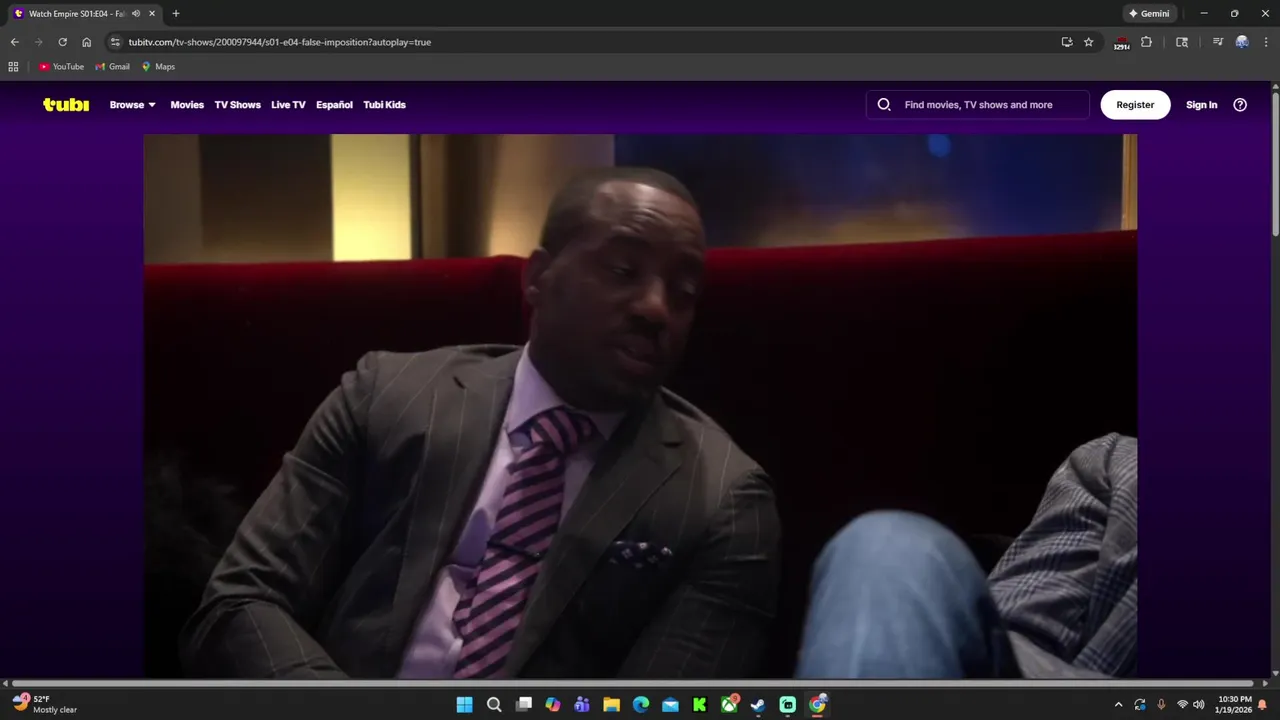
Task: Open Tubi Kids section
Action: click(384, 104)
